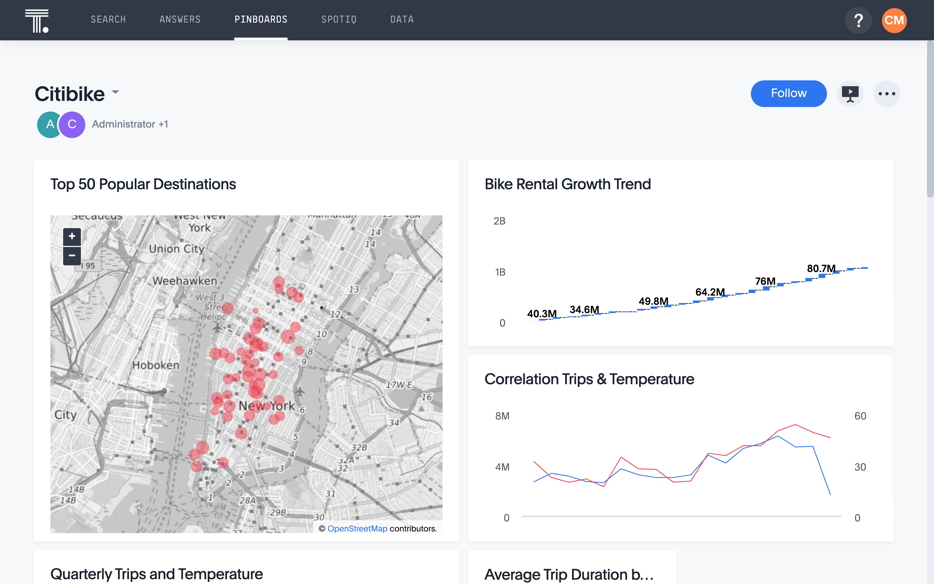Click the Average Trip Duration card title
This screenshot has height=584, width=934.
coord(569,574)
